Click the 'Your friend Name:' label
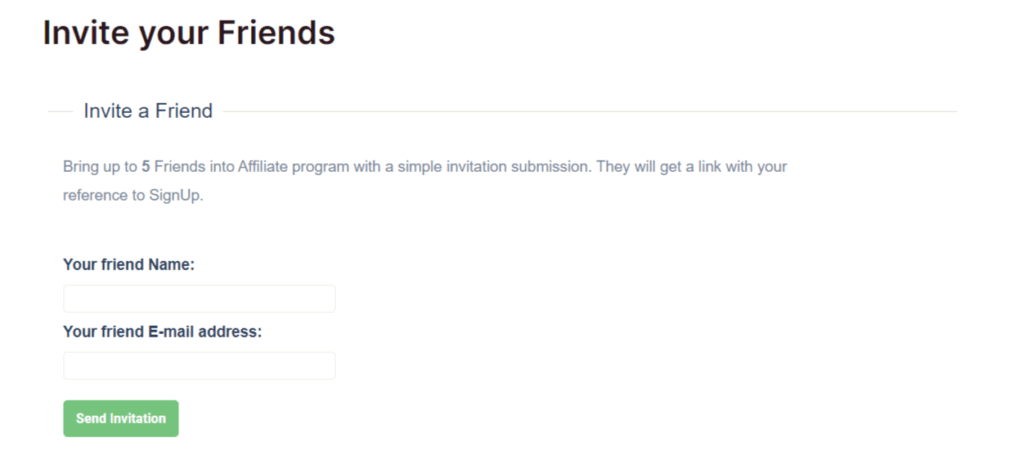1024x465 pixels. pos(128,265)
